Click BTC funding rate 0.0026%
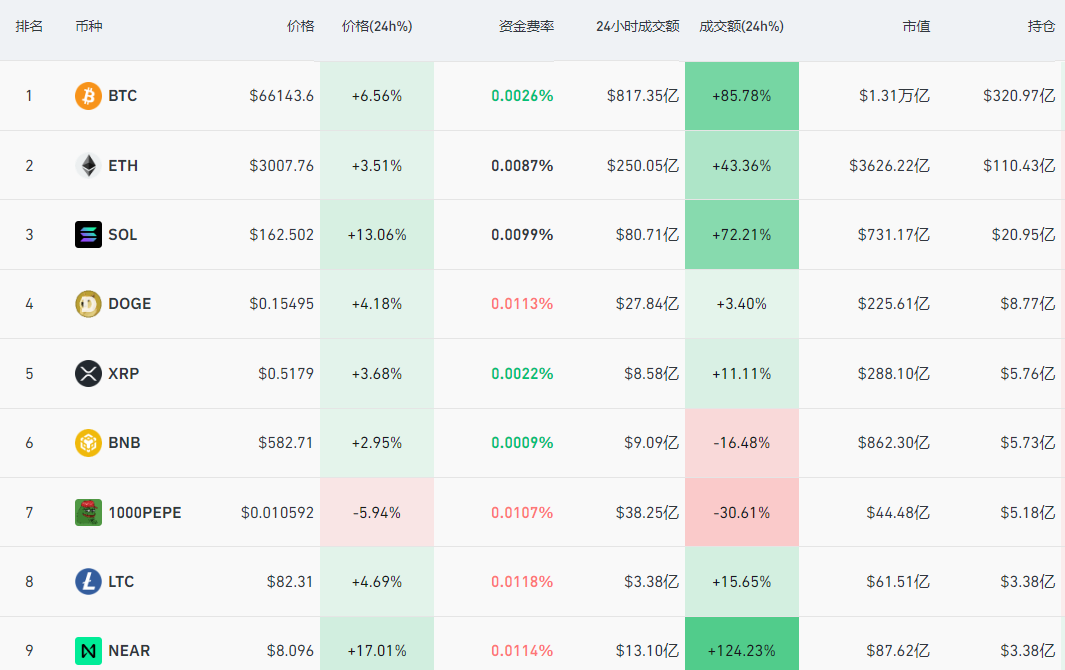This screenshot has height=670, width=1065. pyautogui.click(x=522, y=96)
